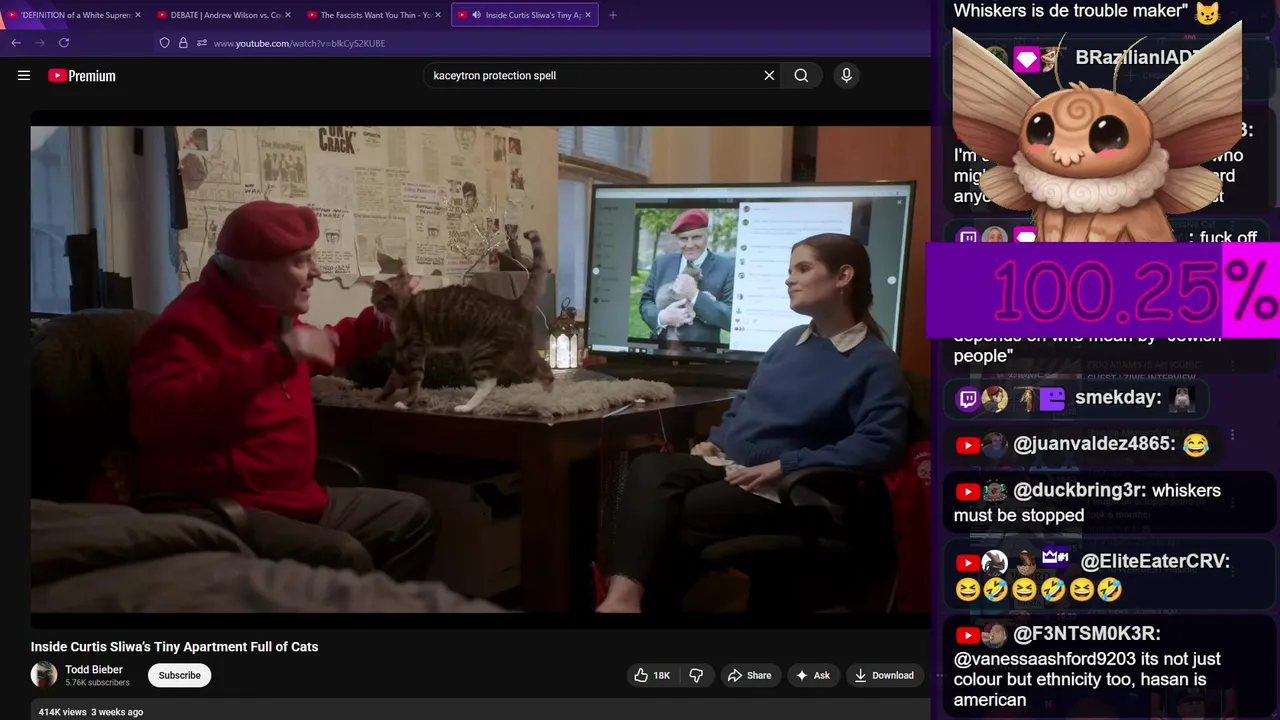This screenshot has height=720, width=1280.
Task: Open the tracking protection shield icon
Action: point(165,43)
